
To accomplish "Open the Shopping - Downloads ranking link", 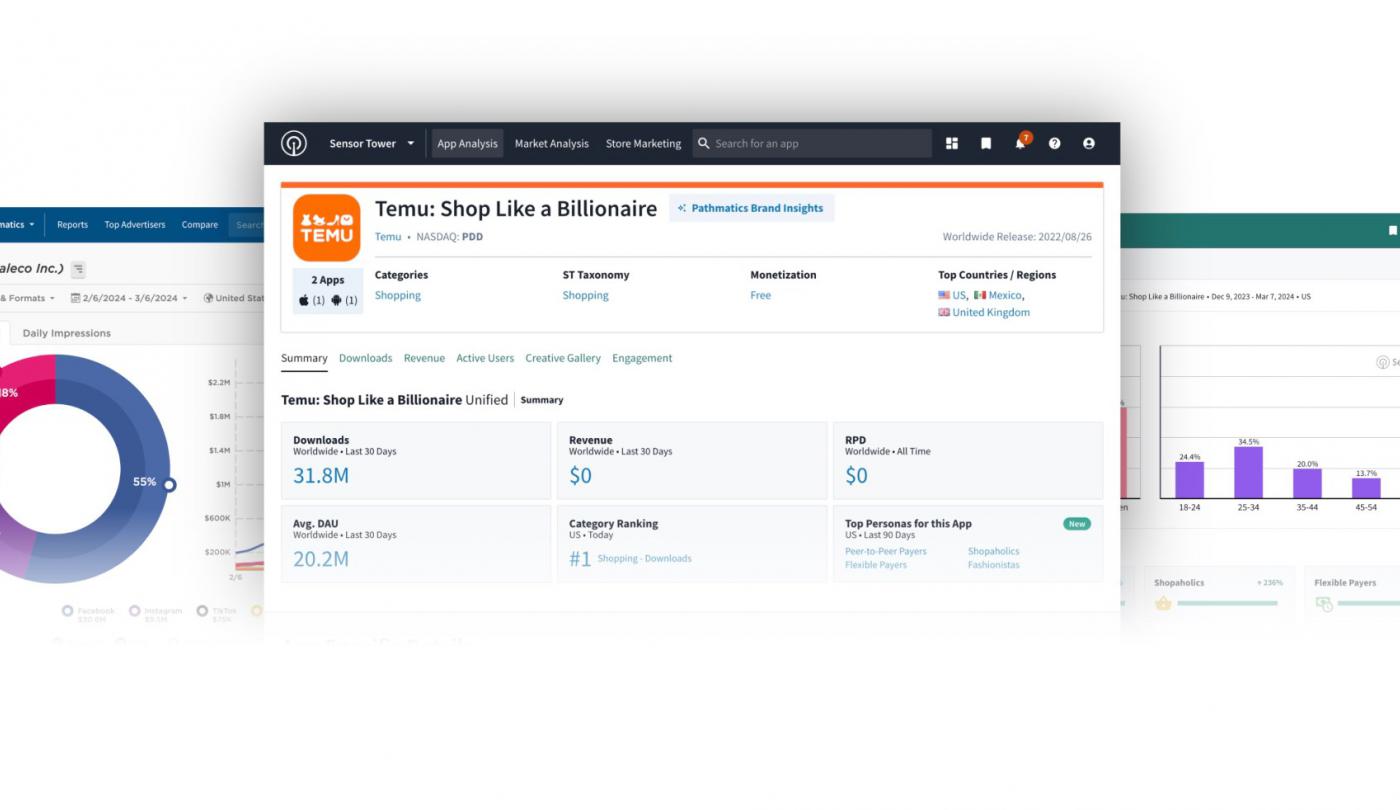I will 644,558.
